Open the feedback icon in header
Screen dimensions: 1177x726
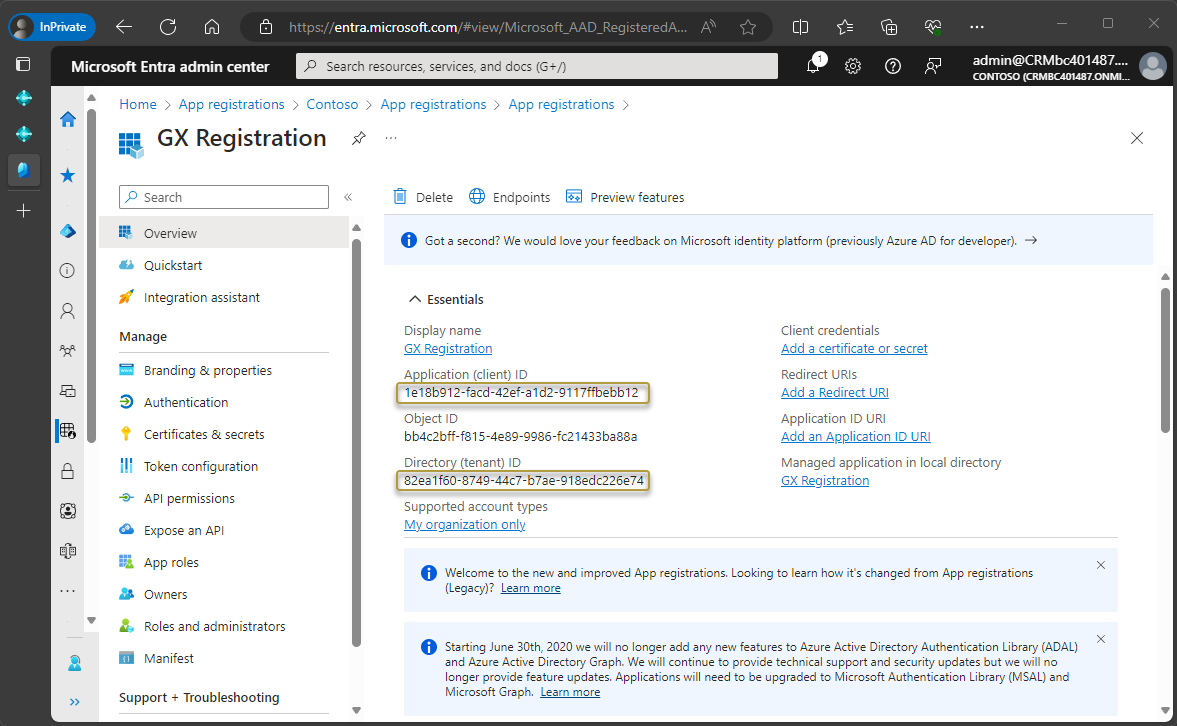tap(933, 66)
